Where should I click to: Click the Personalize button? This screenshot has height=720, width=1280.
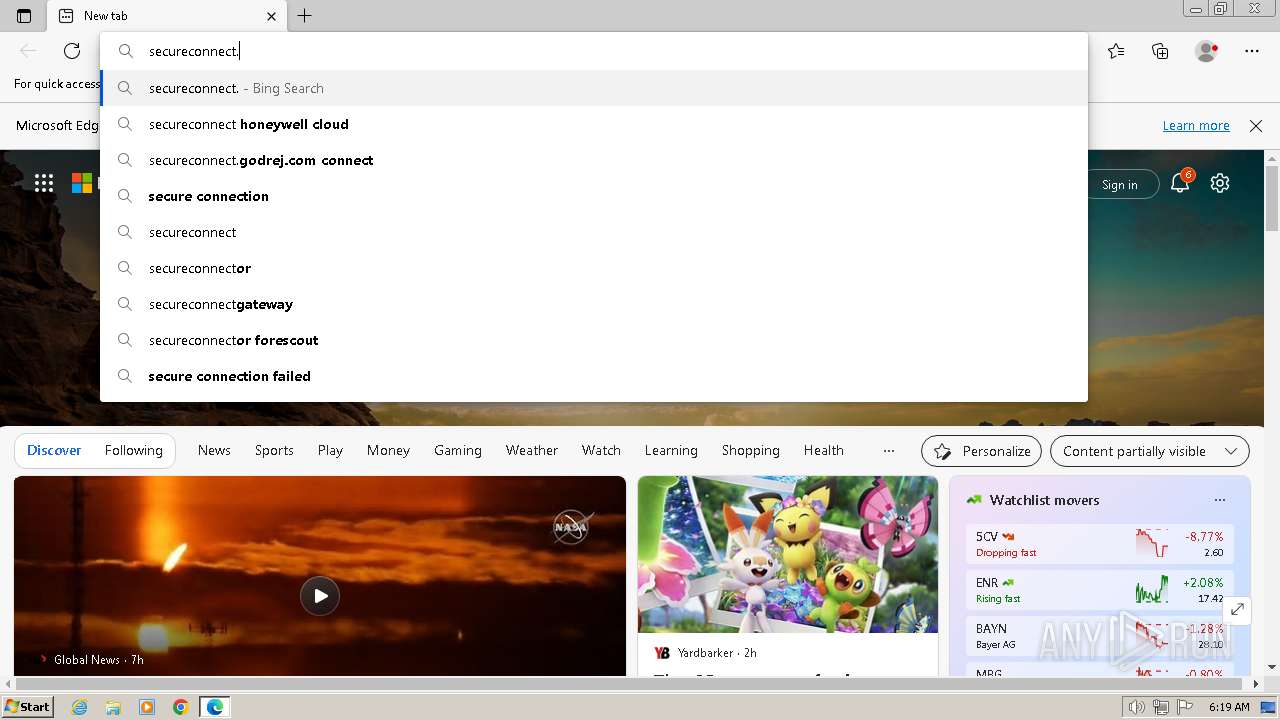point(981,451)
